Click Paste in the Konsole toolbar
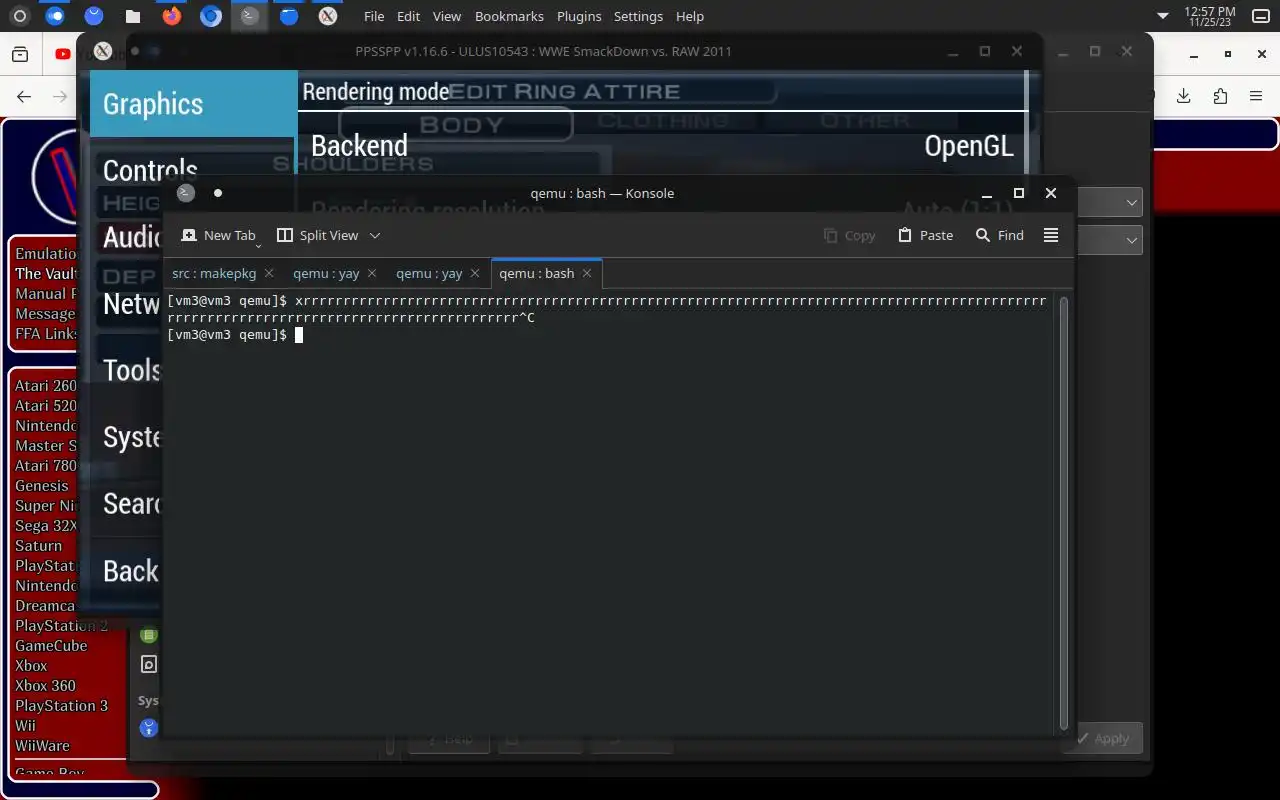This screenshot has width=1280, height=800. coord(925,235)
